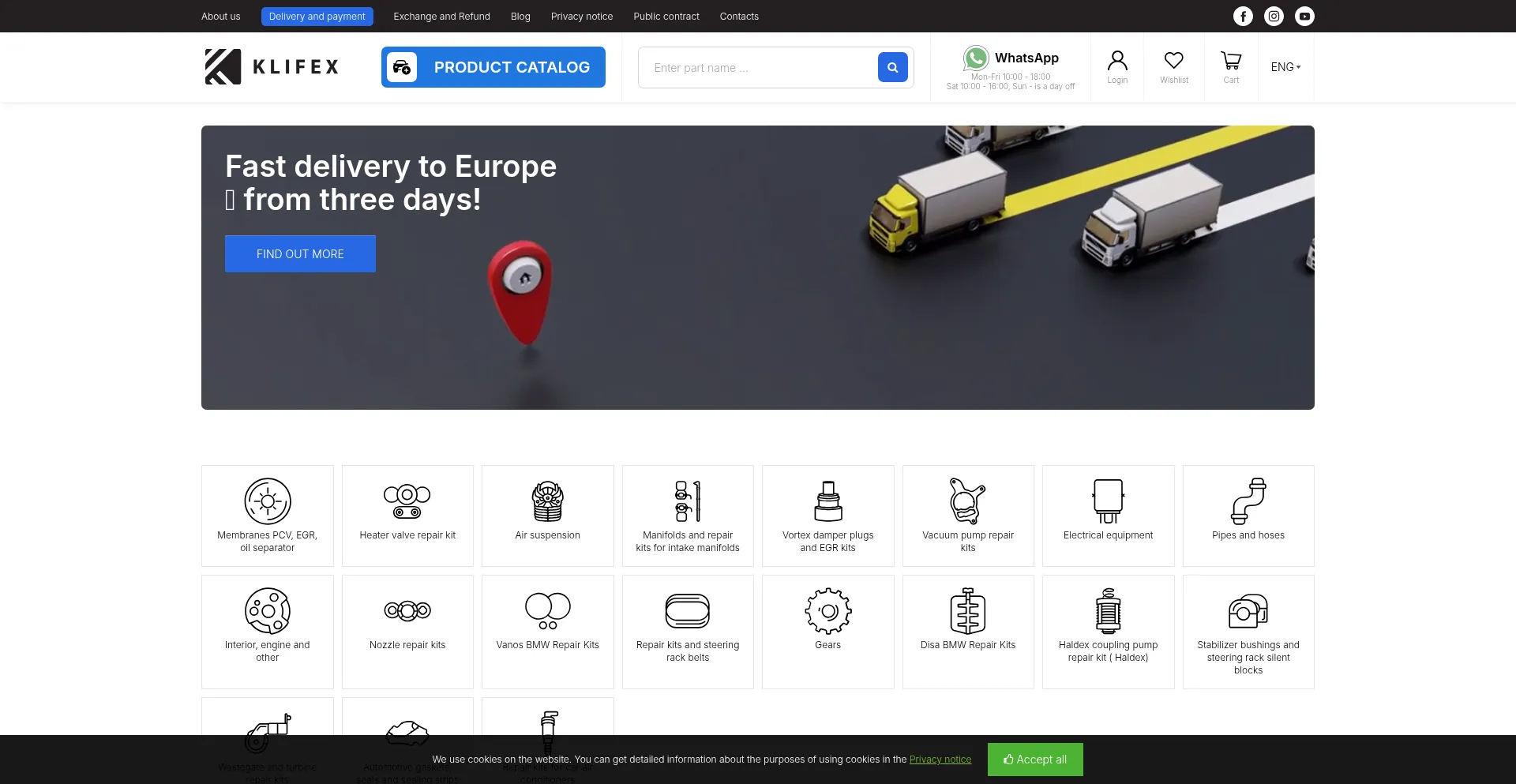Click the Login user icon
This screenshot has height=784, width=1516.
click(1116, 61)
